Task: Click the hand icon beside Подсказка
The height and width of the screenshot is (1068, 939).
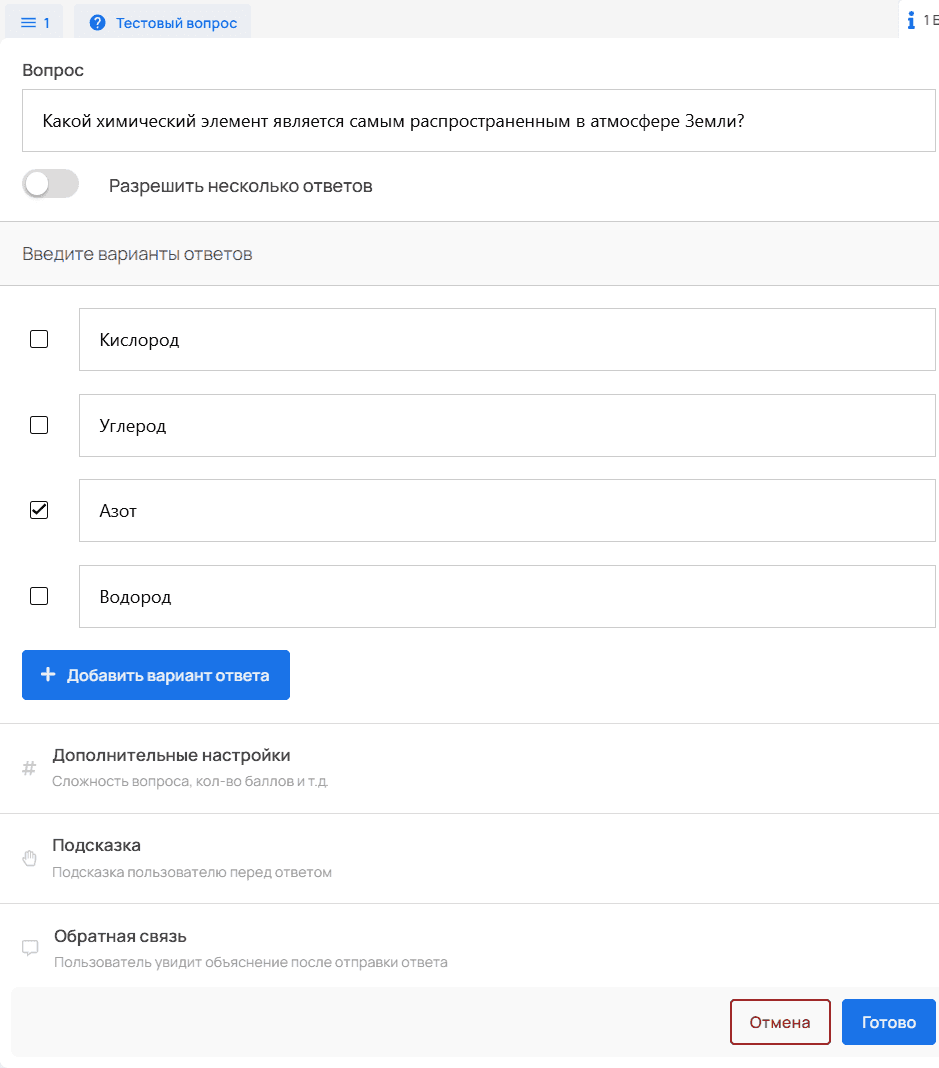Action: point(29,858)
